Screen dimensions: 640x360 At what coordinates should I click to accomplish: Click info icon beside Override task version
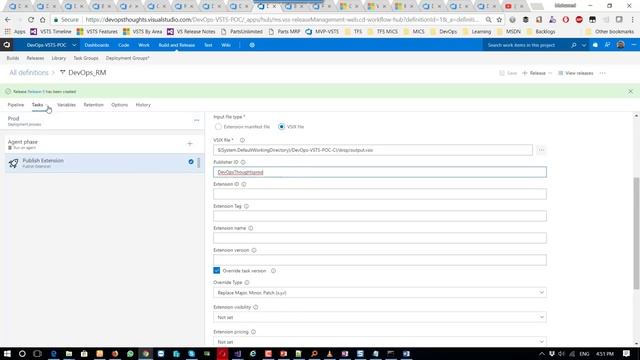(x=273, y=271)
